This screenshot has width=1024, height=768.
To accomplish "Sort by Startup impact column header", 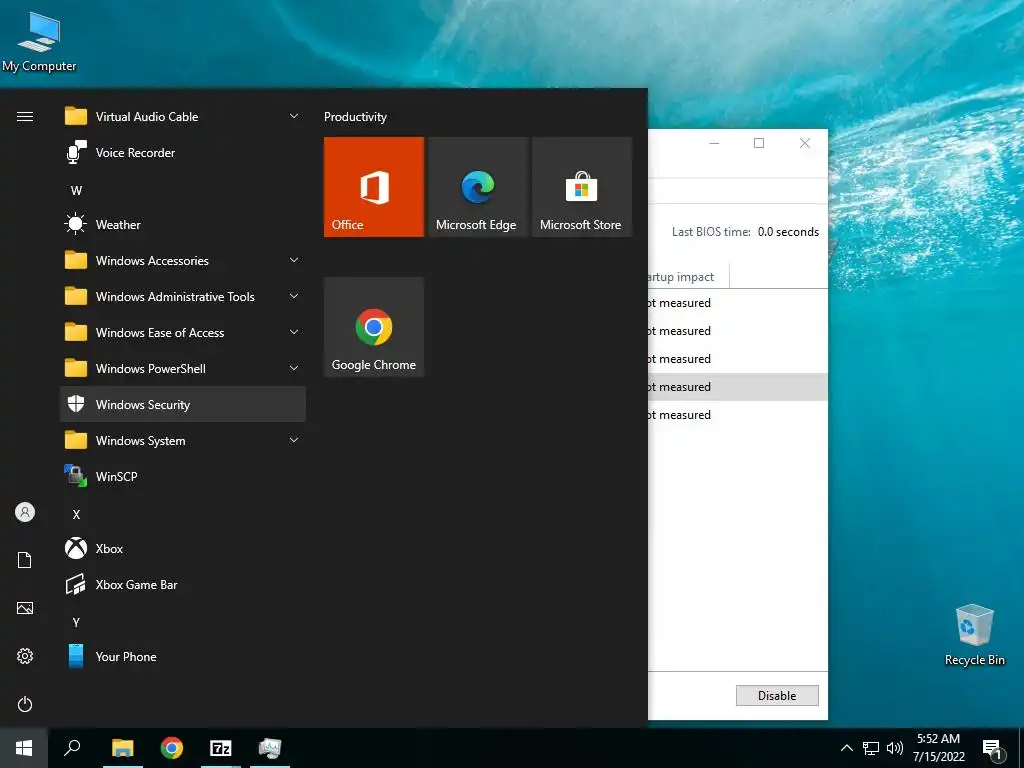I will click(x=688, y=277).
